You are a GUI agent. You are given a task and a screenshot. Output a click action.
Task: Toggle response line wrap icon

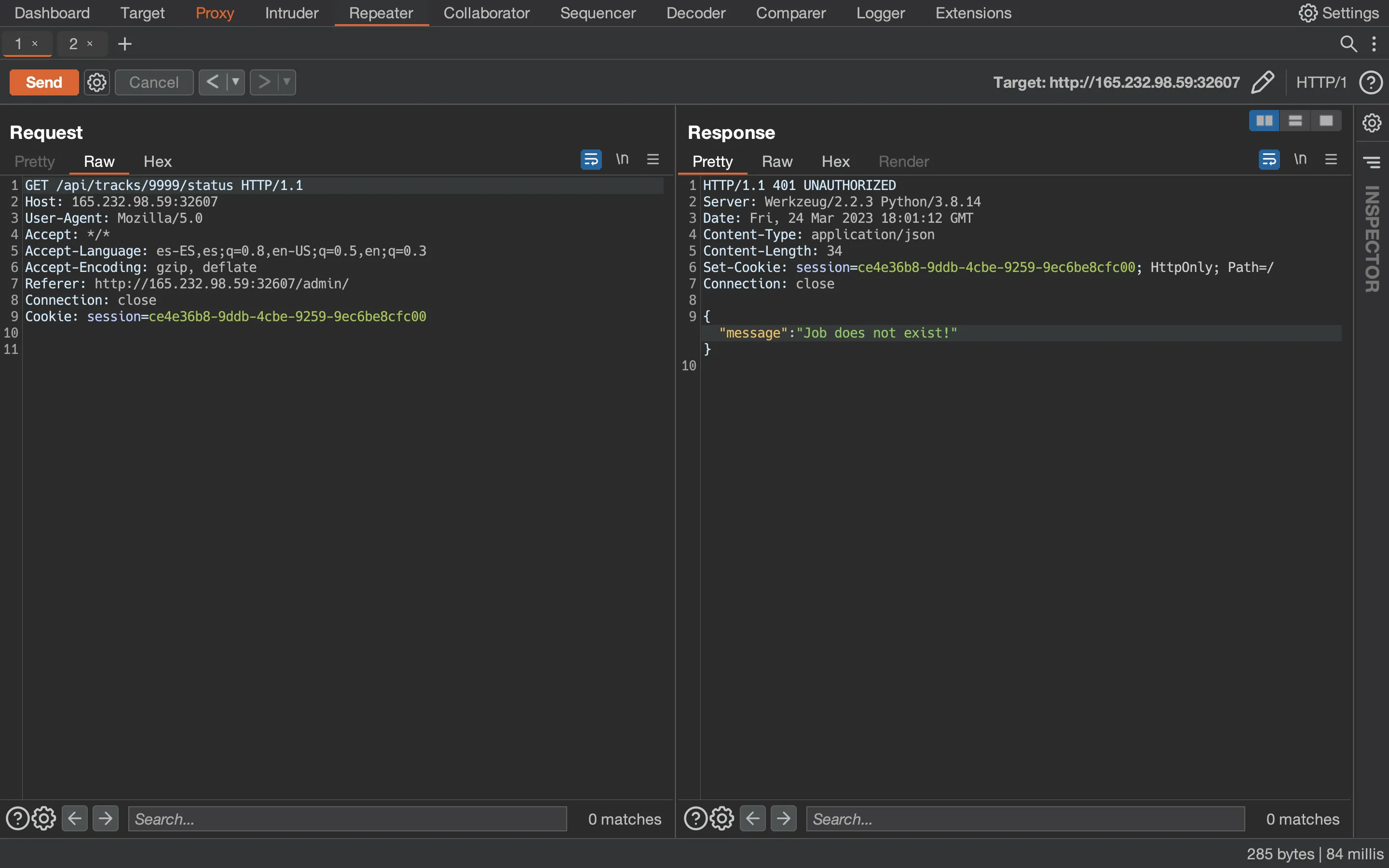pyautogui.click(x=1269, y=159)
